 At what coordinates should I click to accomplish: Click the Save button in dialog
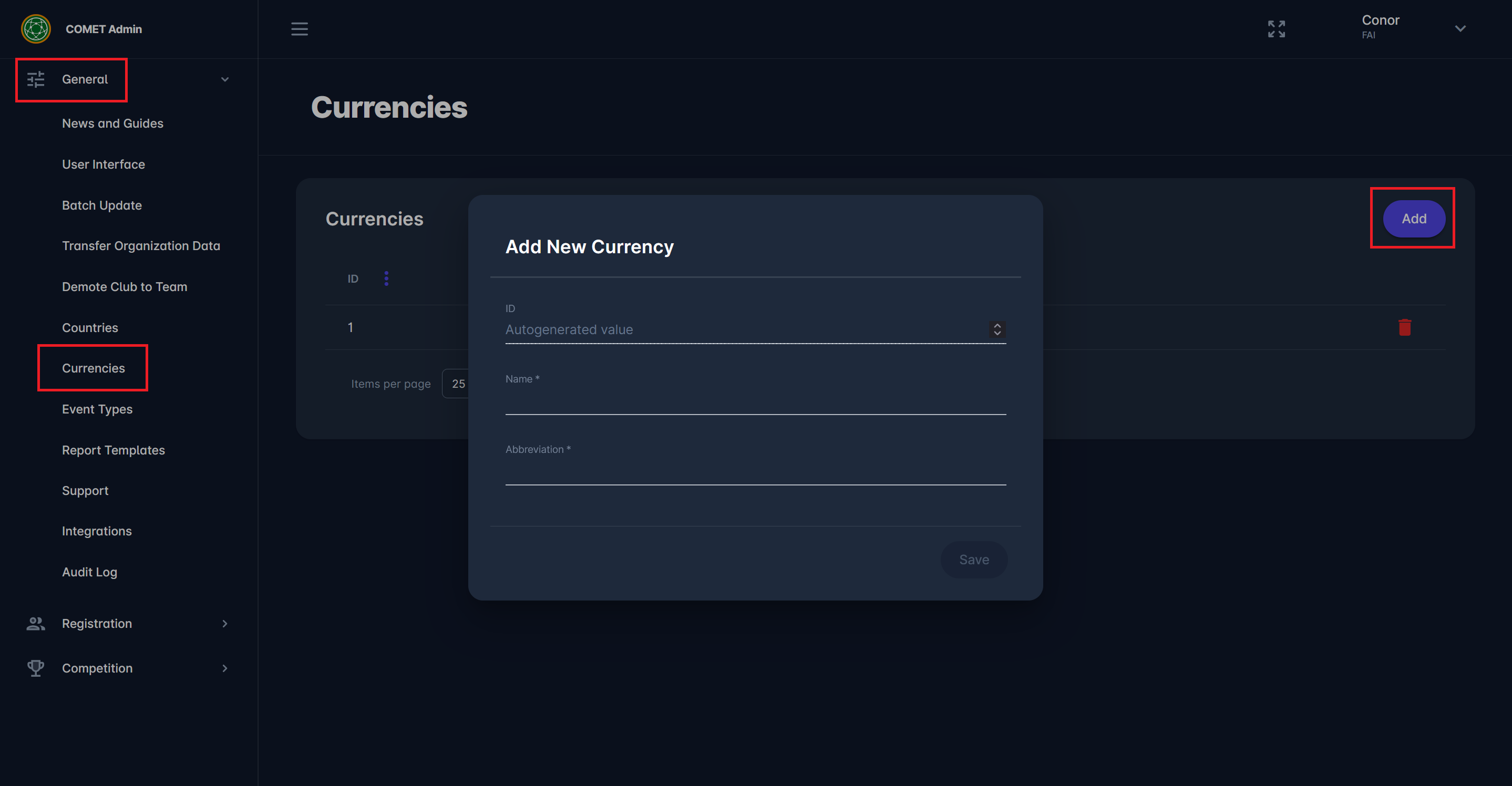pos(974,560)
